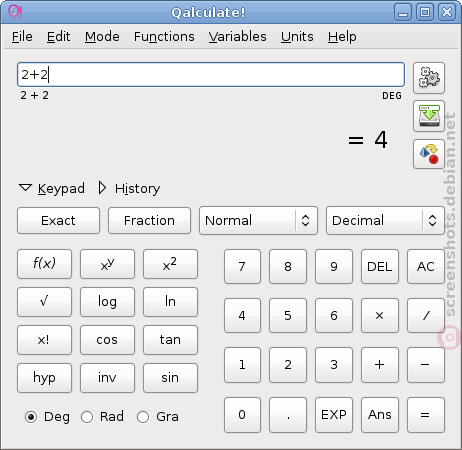Click the square root button
Screen dimensions: 462x450
(x=44, y=302)
